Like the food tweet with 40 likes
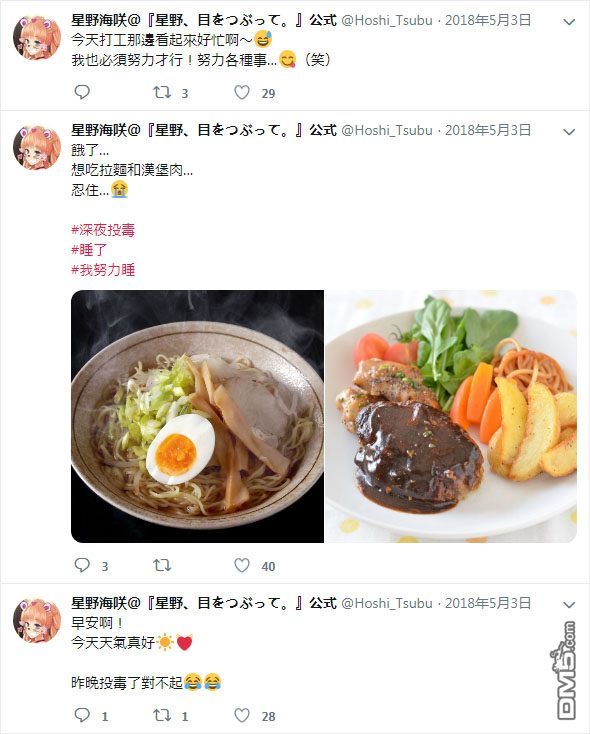Viewport: 590px width, 734px height. click(242, 565)
